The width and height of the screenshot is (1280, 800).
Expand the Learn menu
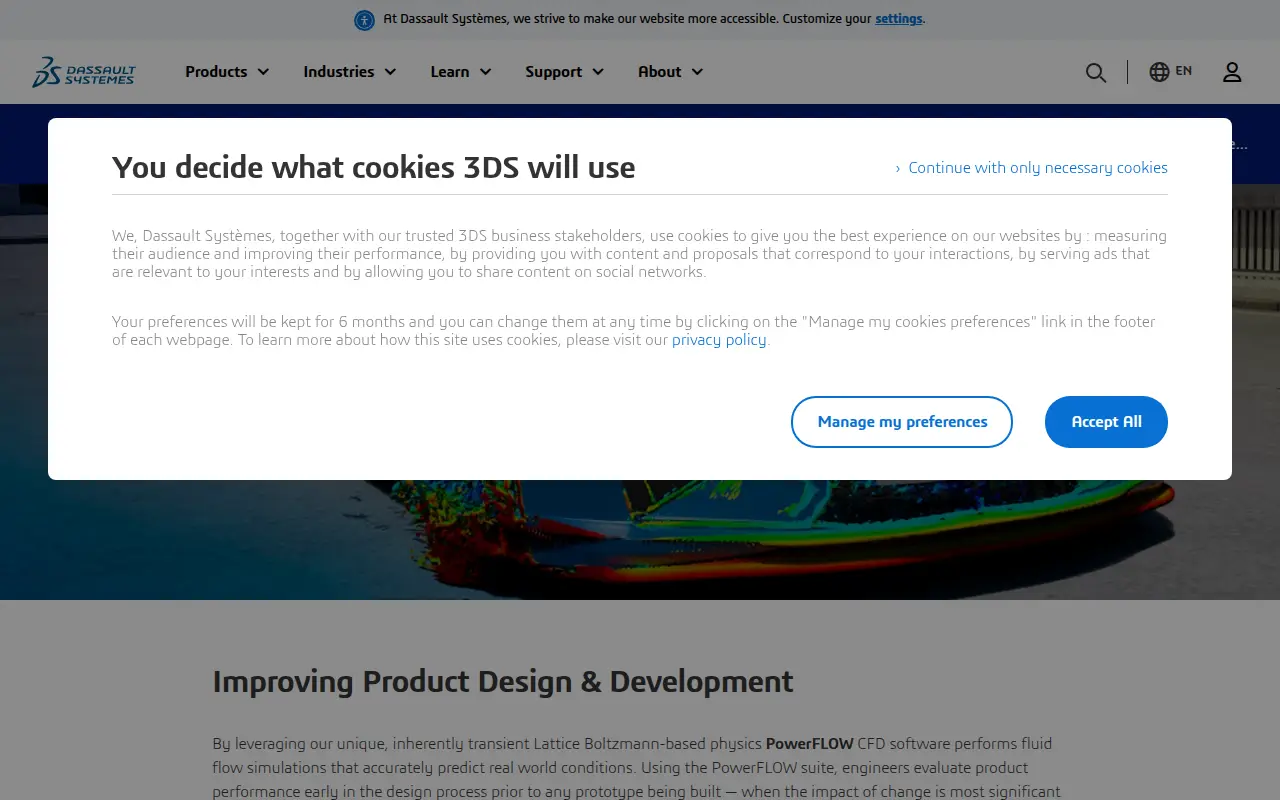pyautogui.click(x=461, y=72)
